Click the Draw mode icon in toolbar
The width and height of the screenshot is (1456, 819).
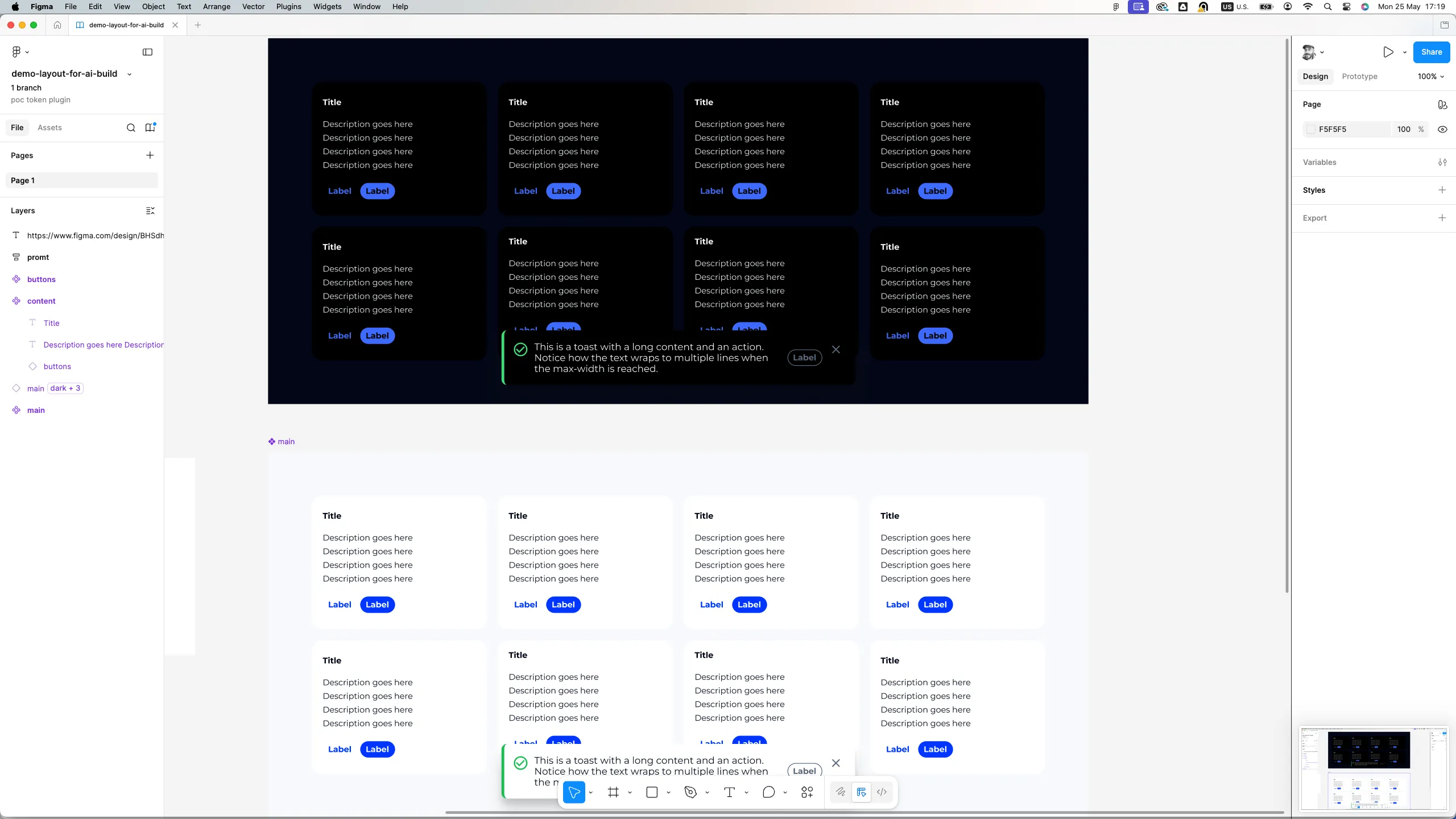841,792
